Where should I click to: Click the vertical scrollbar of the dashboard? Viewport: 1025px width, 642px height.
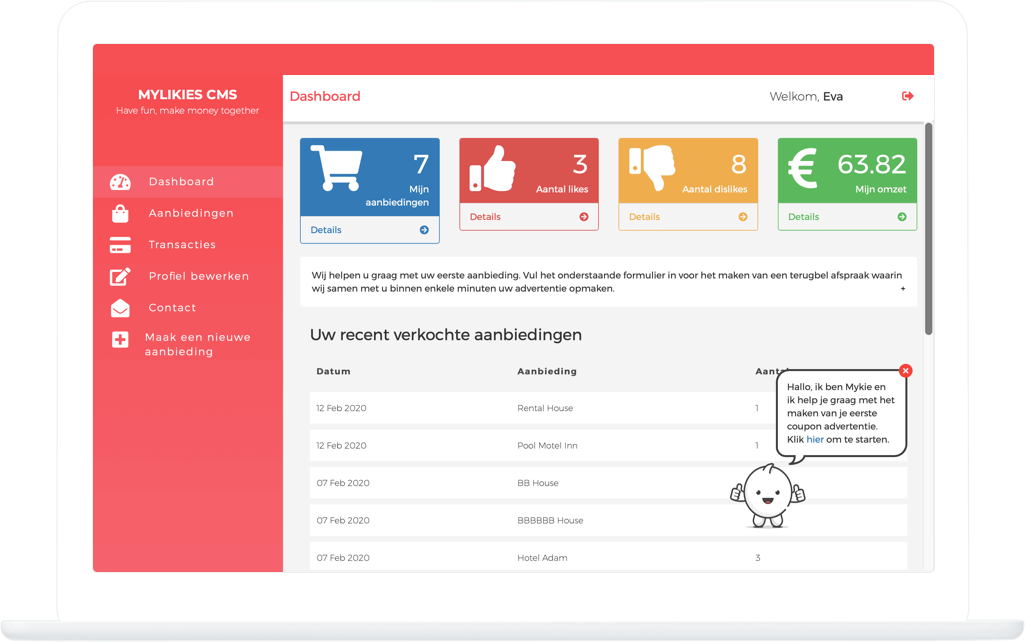[928, 229]
